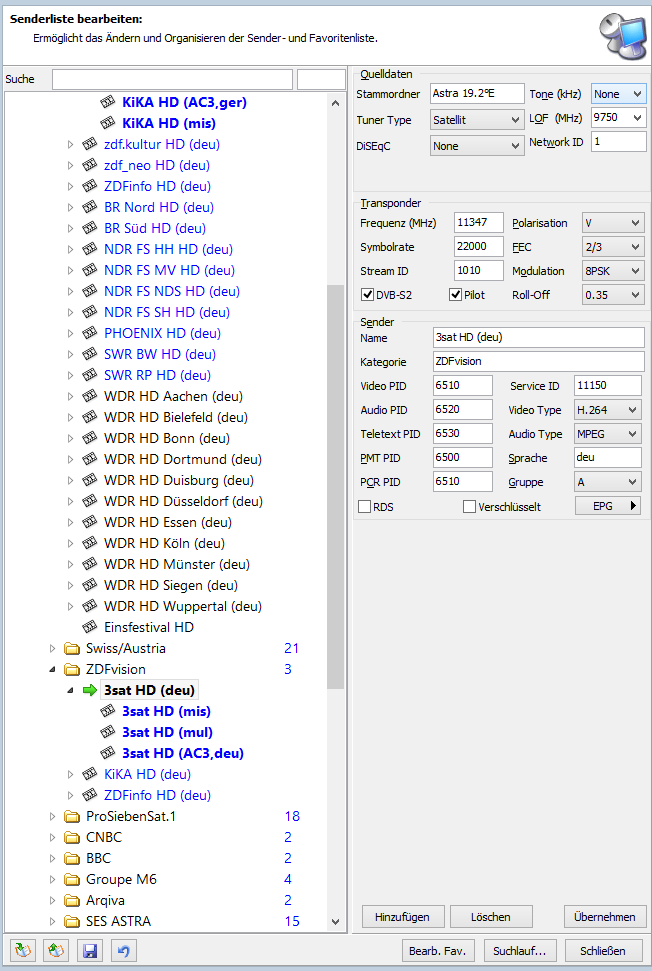Click the Schließen button
Viewport: 652px width, 971px height.
click(x=602, y=950)
